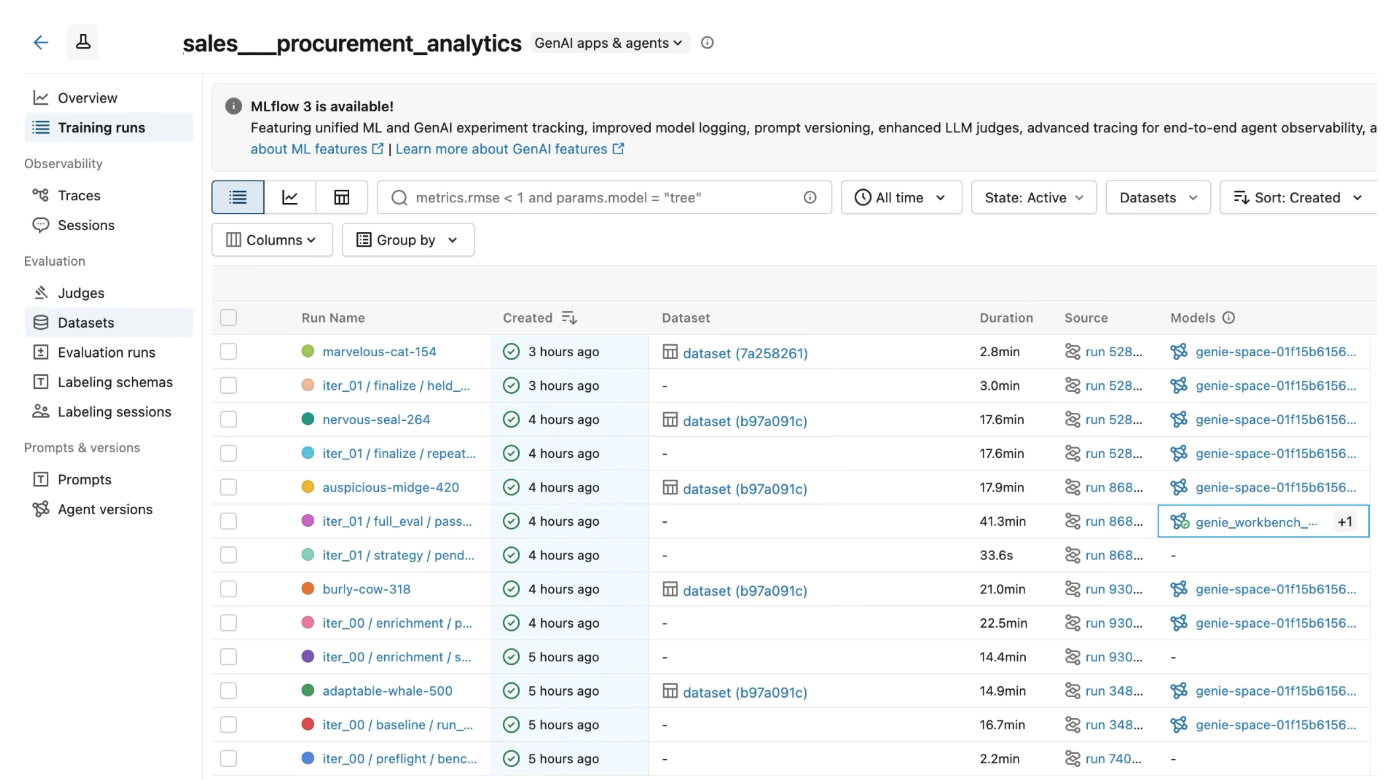Image resolution: width=1386 pixels, height=780 pixels.
Task: Open burly-cow-318 run link
Action: pos(366,589)
